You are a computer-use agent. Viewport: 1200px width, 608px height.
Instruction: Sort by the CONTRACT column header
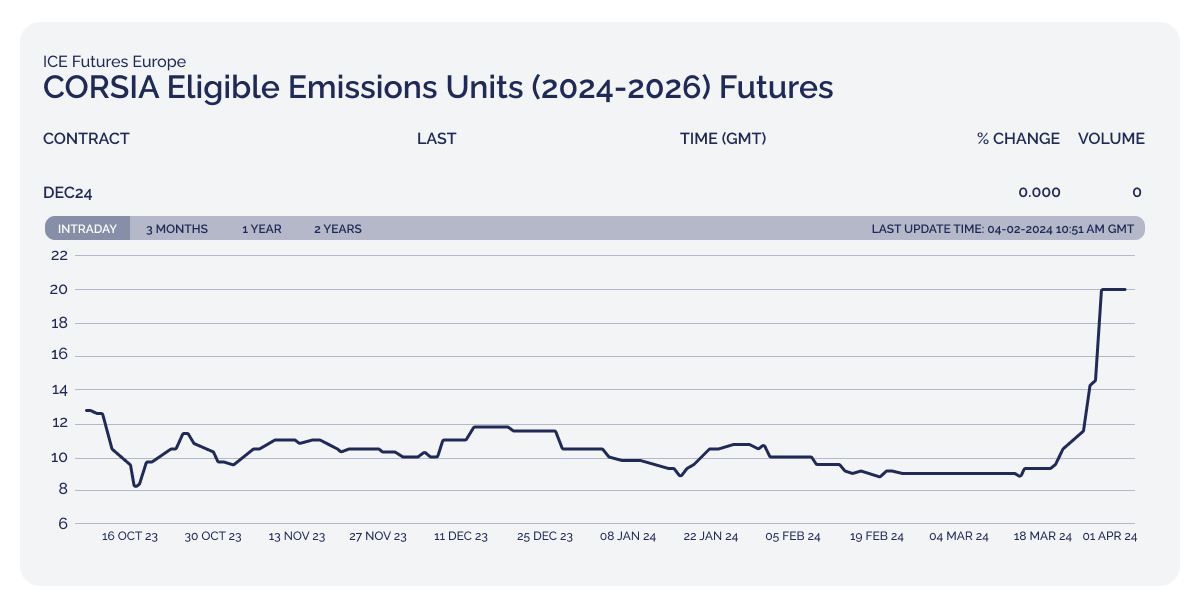pyautogui.click(x=86, y=138)
